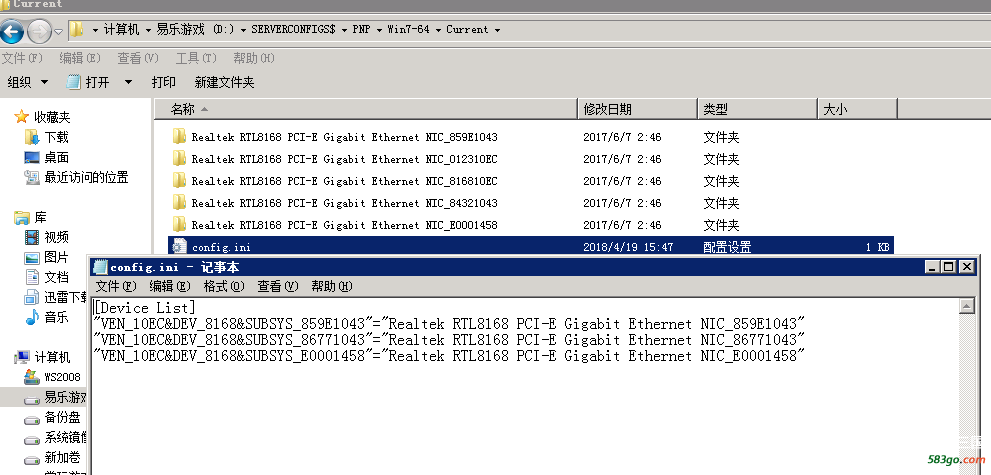
Task: Open Notepad 帮助(H) menu
Action: [332, 286]
